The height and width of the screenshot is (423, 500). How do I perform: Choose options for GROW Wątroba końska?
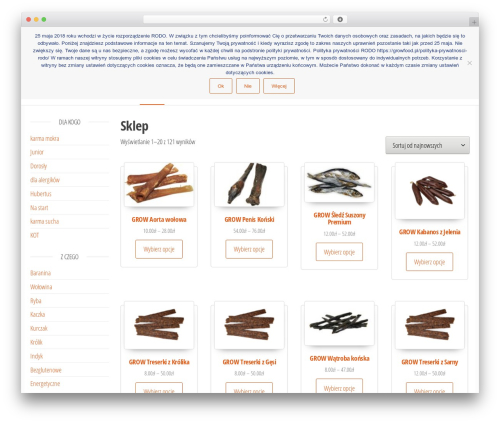[339, 387]
